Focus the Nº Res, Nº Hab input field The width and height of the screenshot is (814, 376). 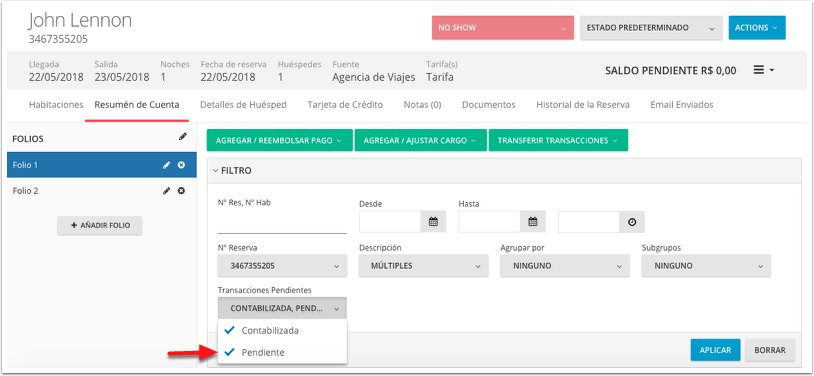(x=282, y=223)
